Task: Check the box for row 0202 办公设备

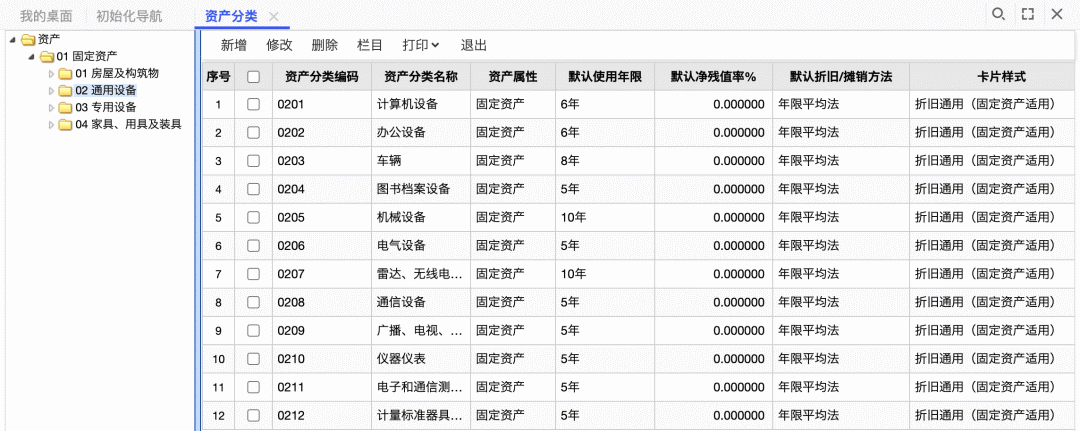Action: (253, 133)
